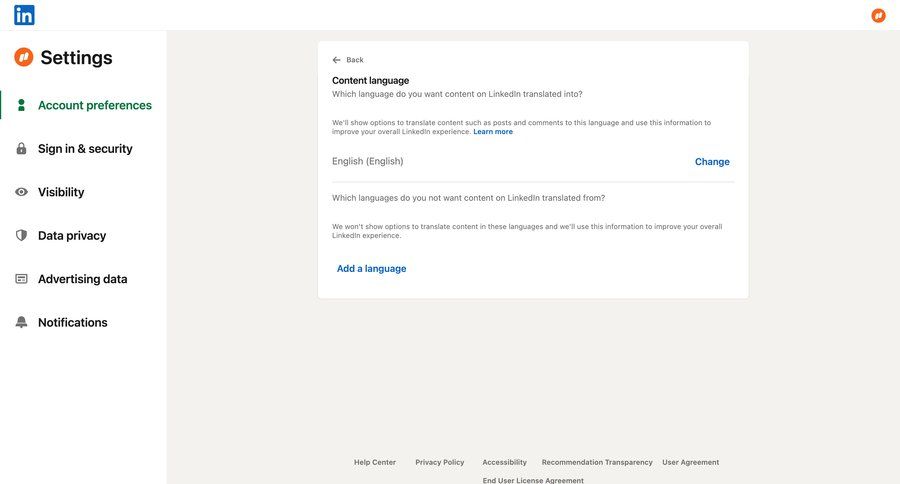Select Account preferences in the sidebar
The height and width of the screenshot is (484, 900).
point(94,105)
